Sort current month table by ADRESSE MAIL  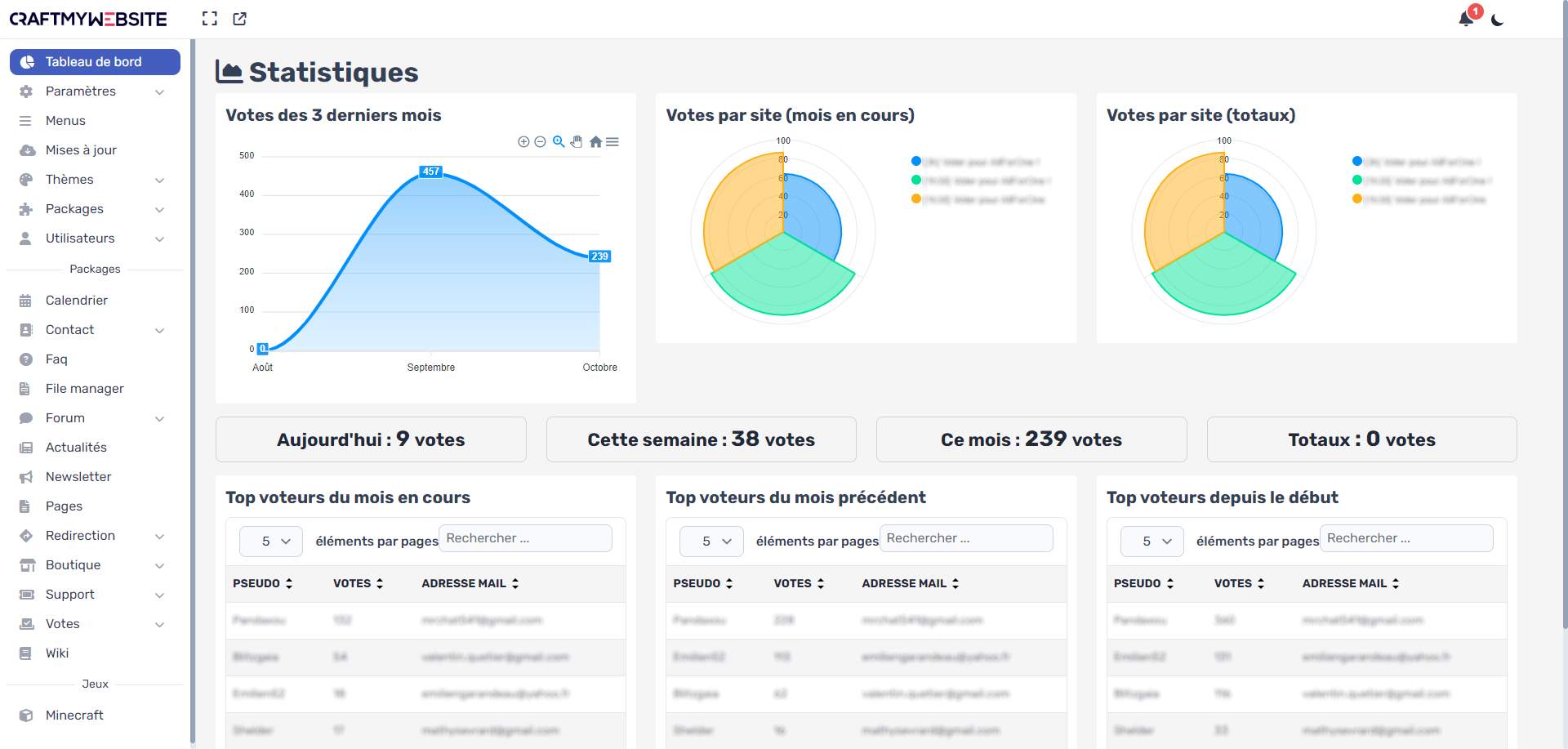click(x=470, y=583)
